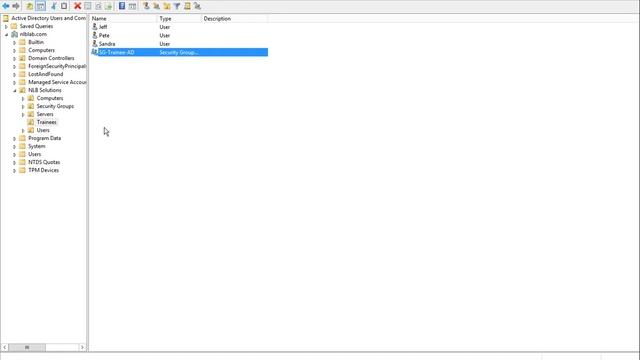This screenshot has width=640, height=360.
Task: Click the Export List toolbar icon
Action: [108, 6]
